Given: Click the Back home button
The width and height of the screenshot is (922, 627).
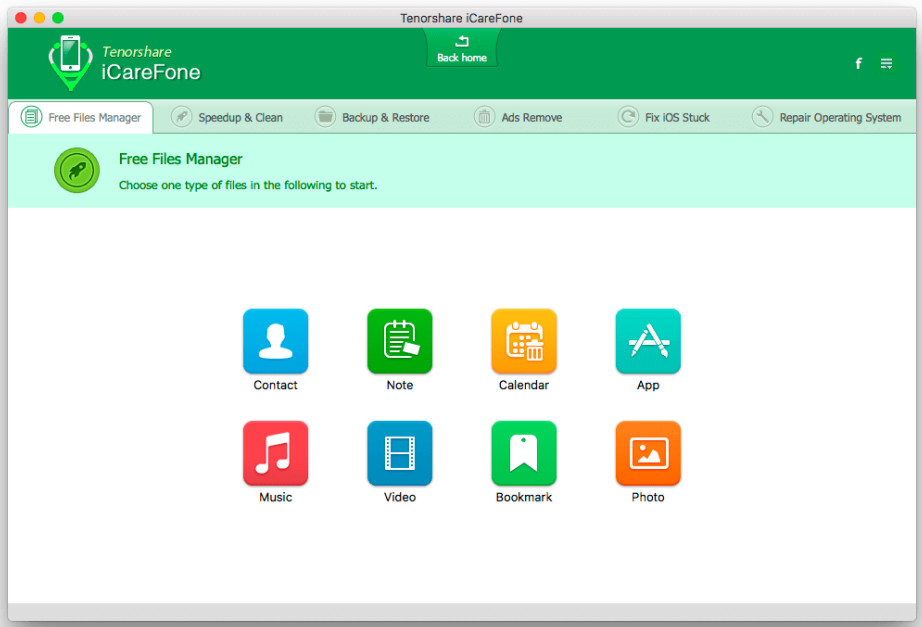Looking at the screenshot, I should tap(462, 49).
